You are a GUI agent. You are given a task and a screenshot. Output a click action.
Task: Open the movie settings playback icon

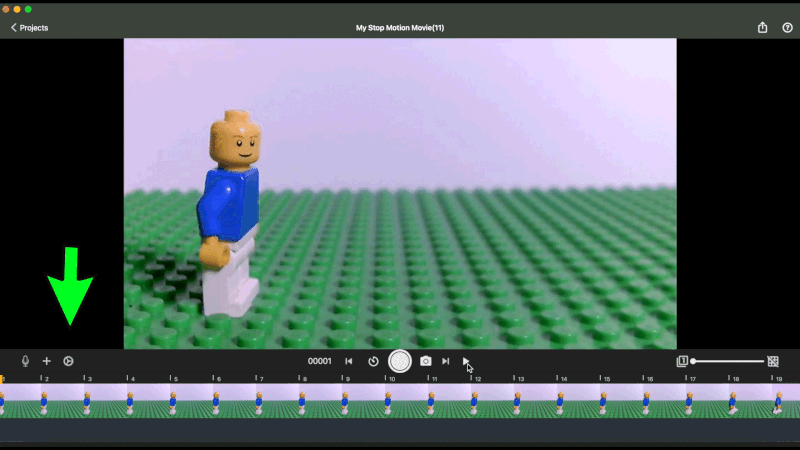click(68, 361)
